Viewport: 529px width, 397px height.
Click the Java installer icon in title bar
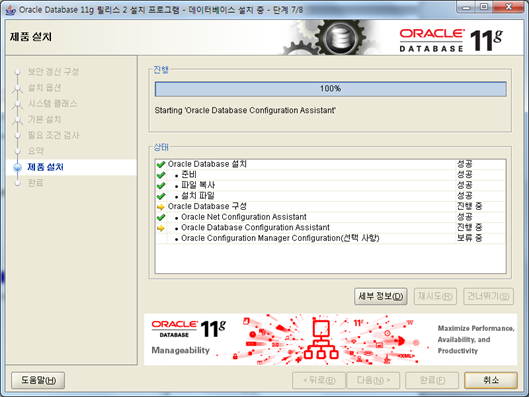click(x=10, y=10)
